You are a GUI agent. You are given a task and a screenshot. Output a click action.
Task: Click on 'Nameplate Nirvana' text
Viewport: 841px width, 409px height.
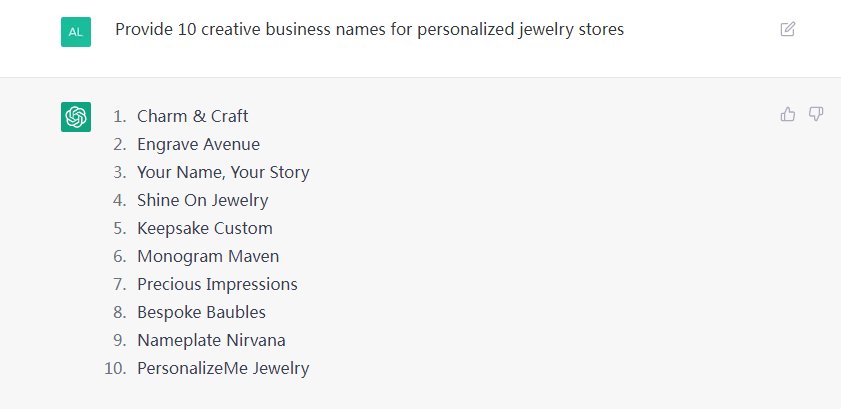(211, 340)
